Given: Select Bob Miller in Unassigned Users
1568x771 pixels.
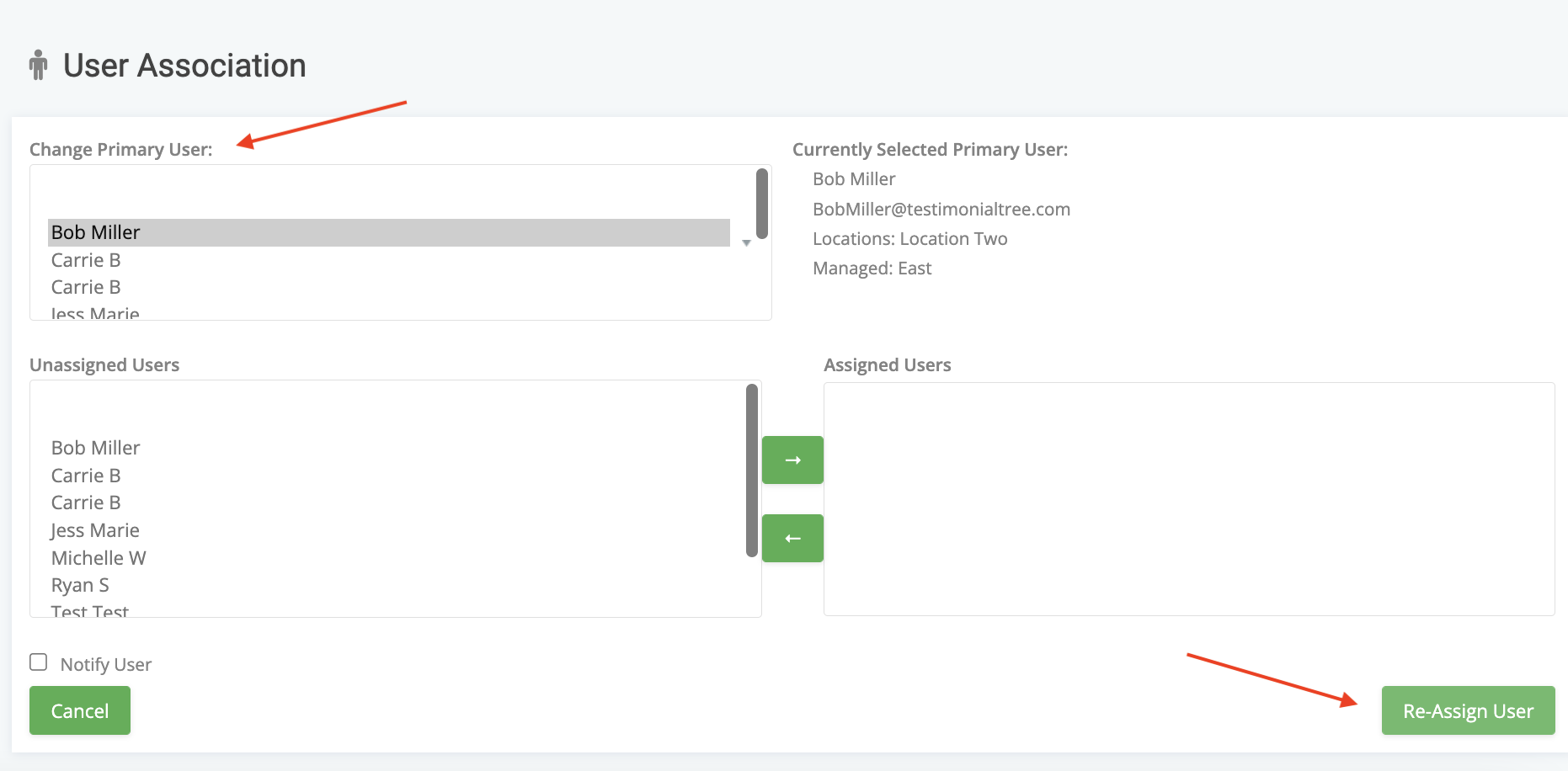Looking at the screenshot, I should (x=96, y=448).
